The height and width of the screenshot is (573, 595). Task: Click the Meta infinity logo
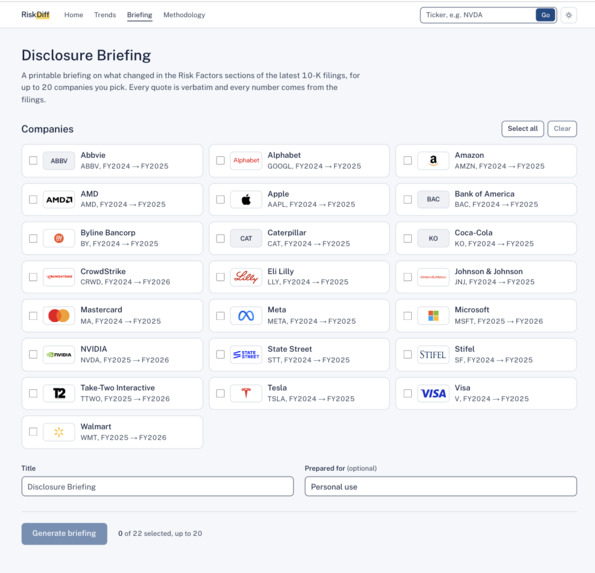pyautogui.click(x=246, y=316)
